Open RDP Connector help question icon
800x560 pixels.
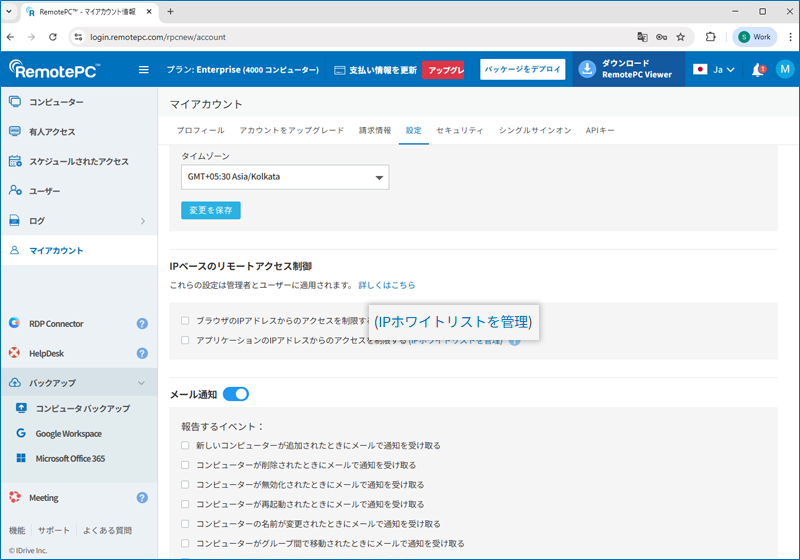point(142,323)
